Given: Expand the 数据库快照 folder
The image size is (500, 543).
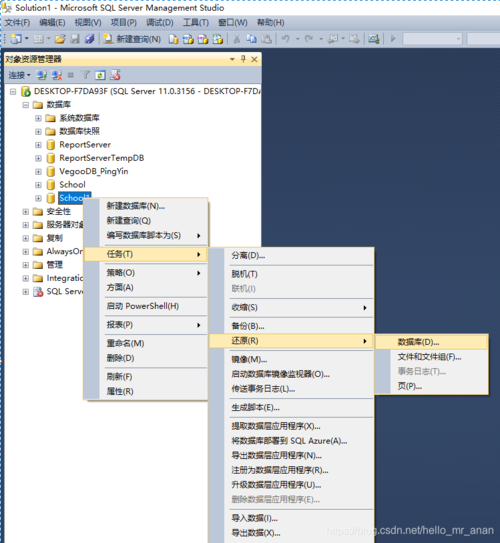Looking at the screenshot, I should tap(38, 132).
